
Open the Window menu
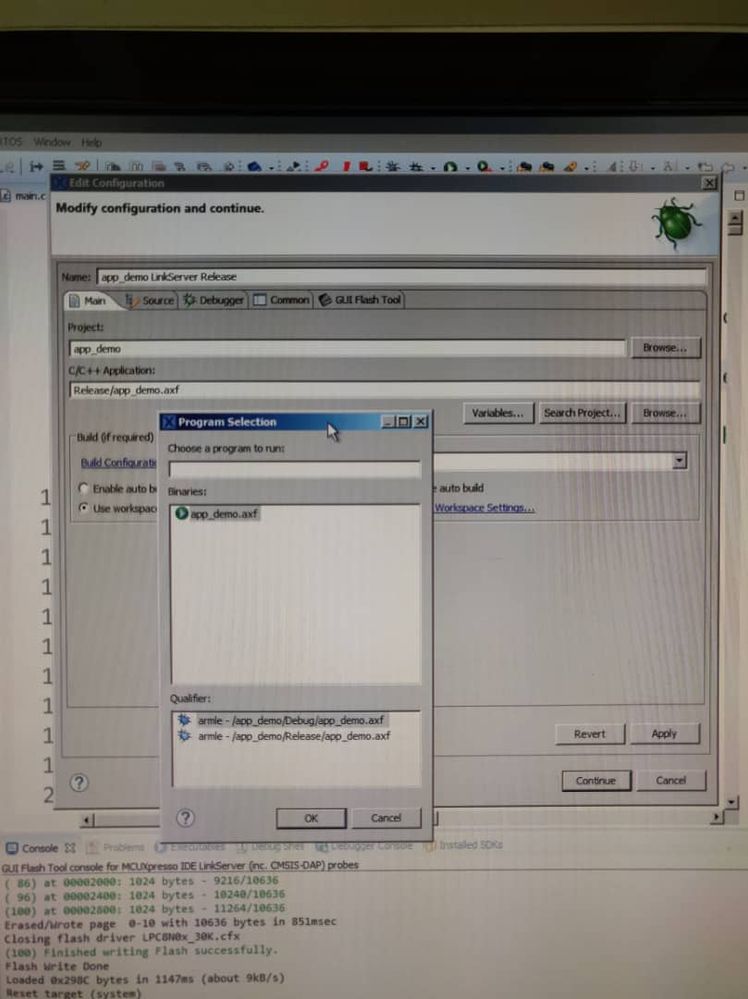pos(52,141)
